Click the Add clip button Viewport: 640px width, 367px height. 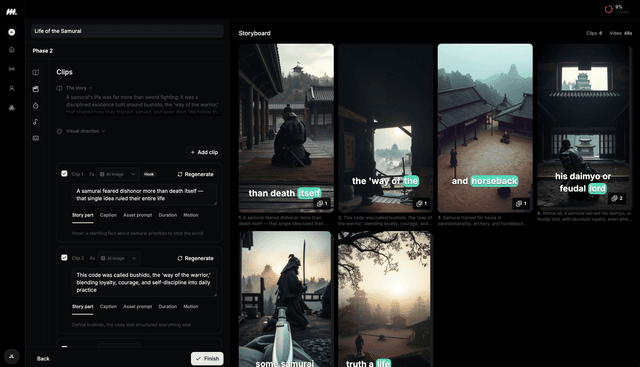(204, 152)
